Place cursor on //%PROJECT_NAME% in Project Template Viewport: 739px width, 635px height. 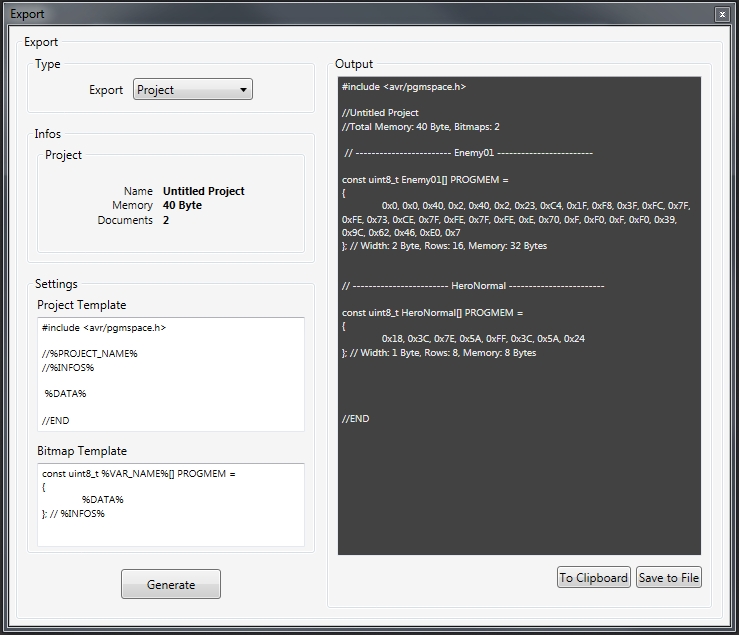coord(90,354)
